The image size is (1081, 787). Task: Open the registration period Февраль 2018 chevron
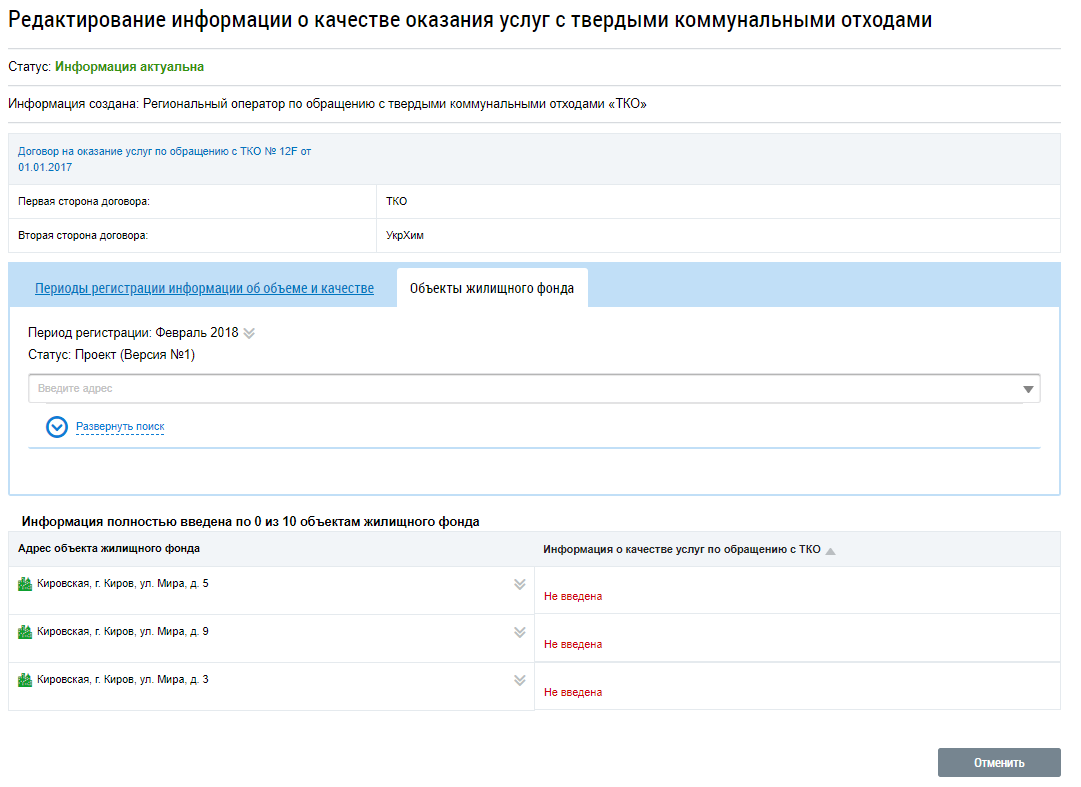click(x=249, y=334)
